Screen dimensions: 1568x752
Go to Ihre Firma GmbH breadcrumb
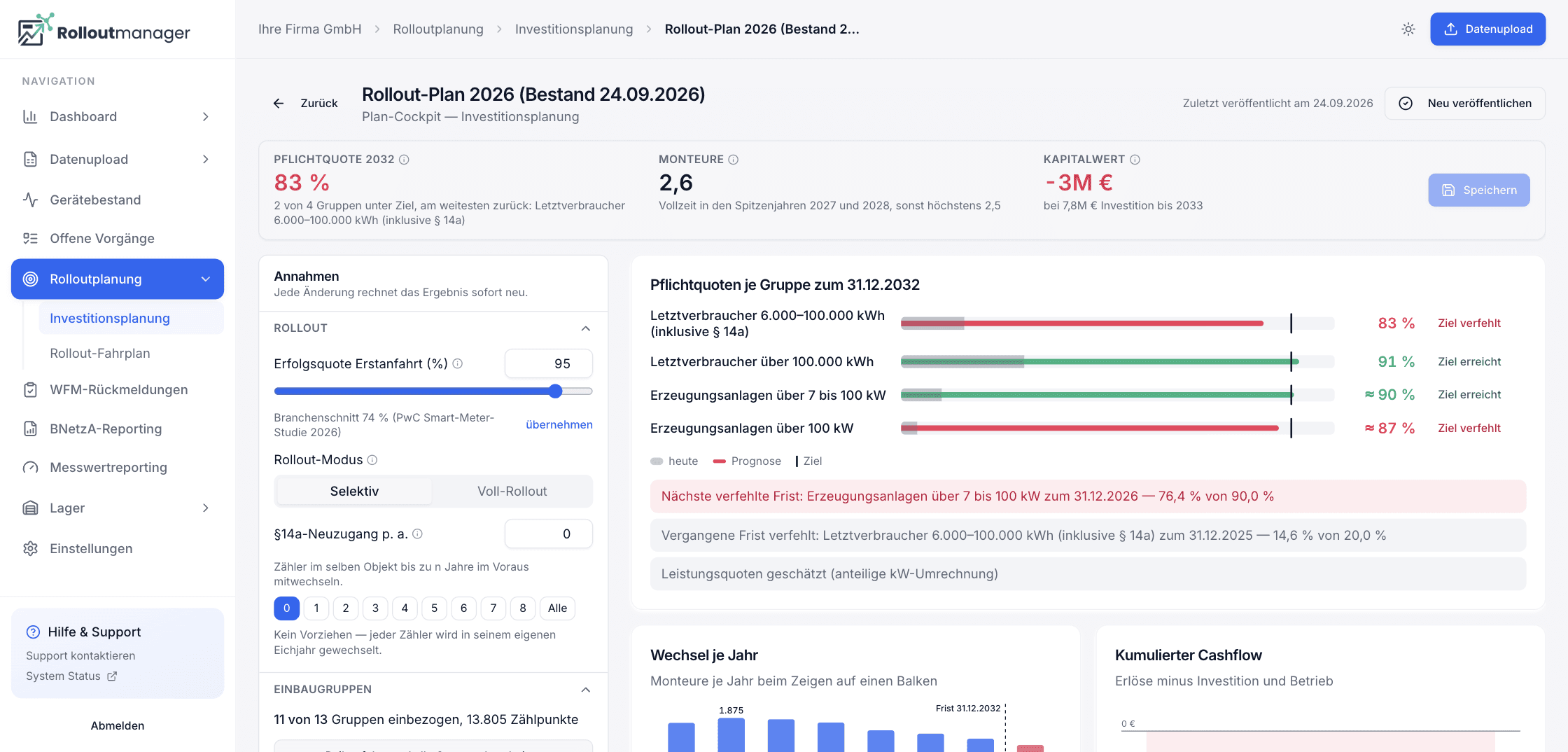click(309, 29)
